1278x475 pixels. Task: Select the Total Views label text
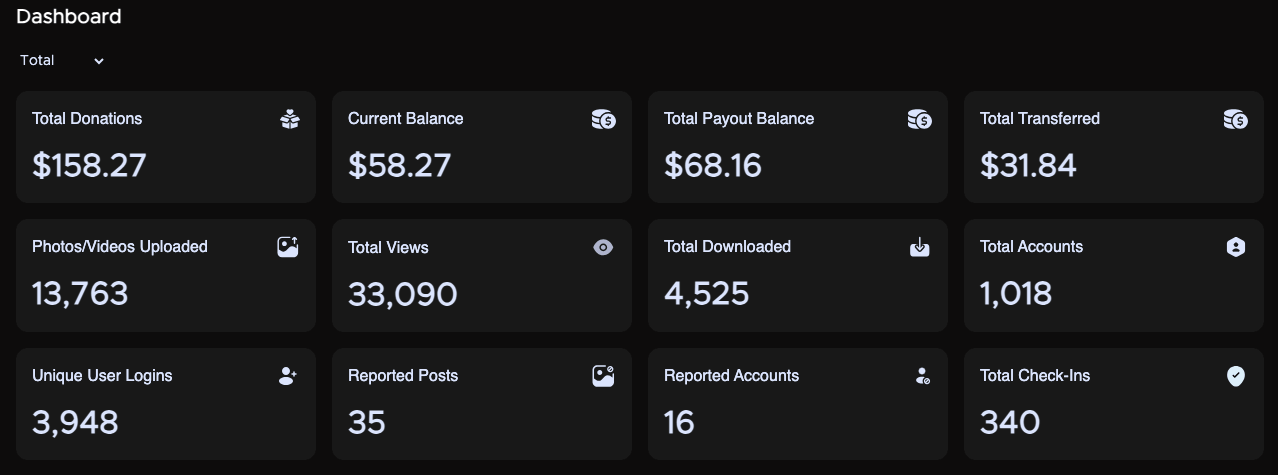point(388,247)
